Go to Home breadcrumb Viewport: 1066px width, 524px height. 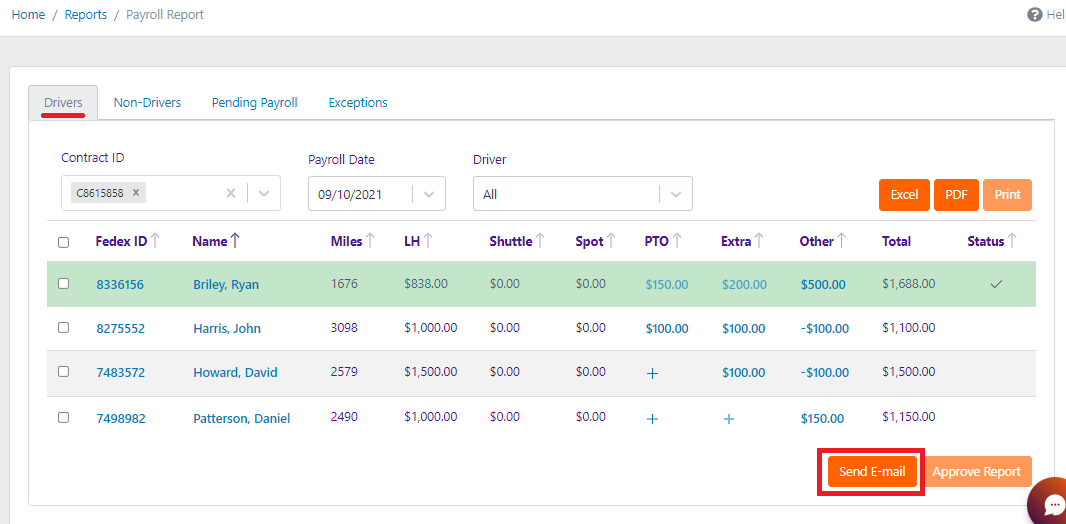coord(28,14)
